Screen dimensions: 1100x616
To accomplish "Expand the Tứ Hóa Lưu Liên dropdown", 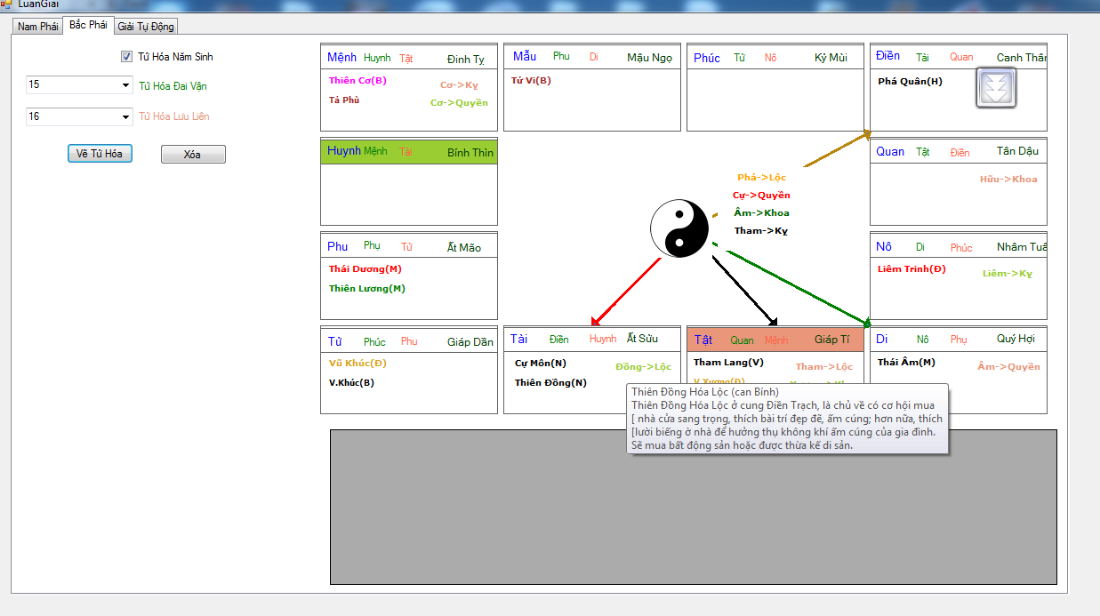I will (x=126, y=117).
